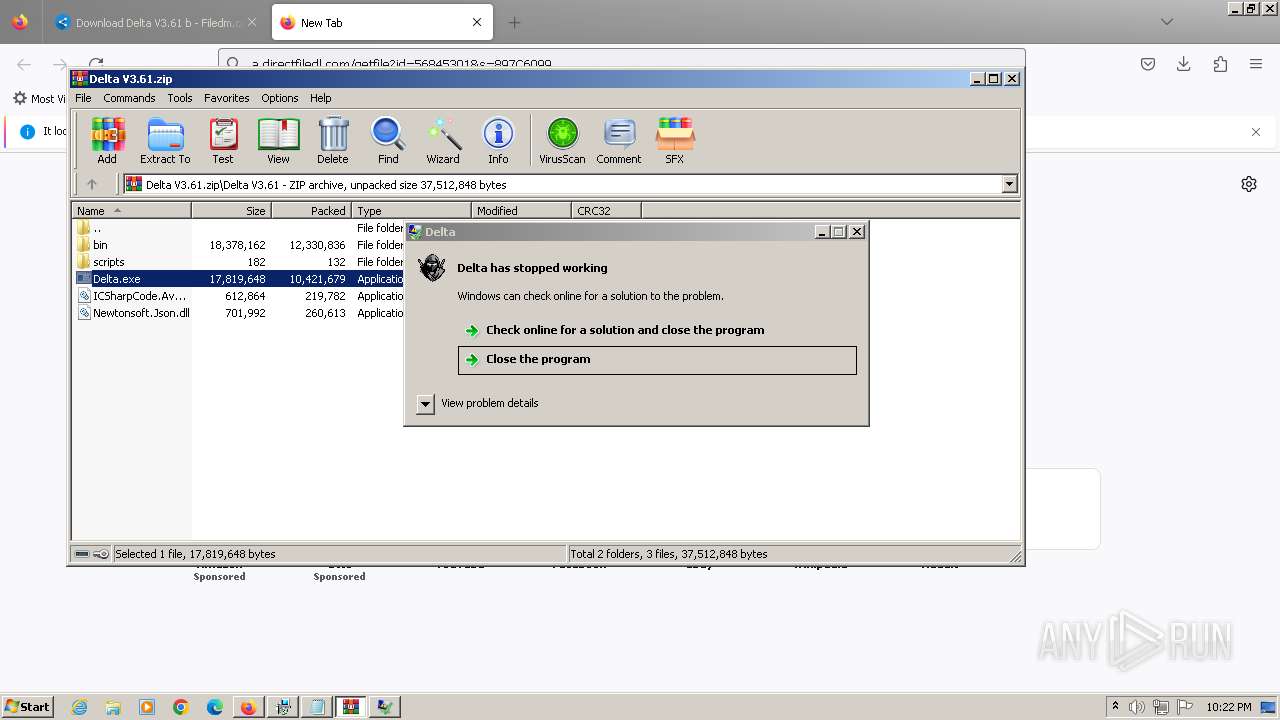Open the Commands menu
1280x720 pixels.
[x=129, y=98]
